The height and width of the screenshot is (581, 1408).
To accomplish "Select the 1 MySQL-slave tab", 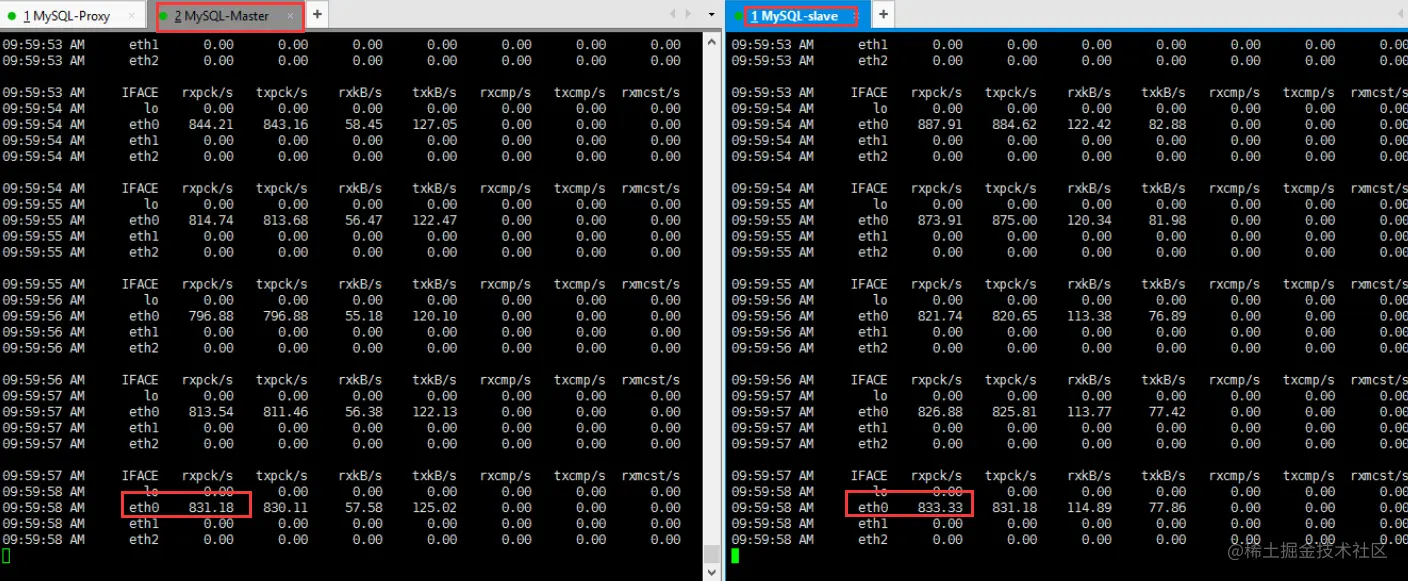I will coord(798,16).
